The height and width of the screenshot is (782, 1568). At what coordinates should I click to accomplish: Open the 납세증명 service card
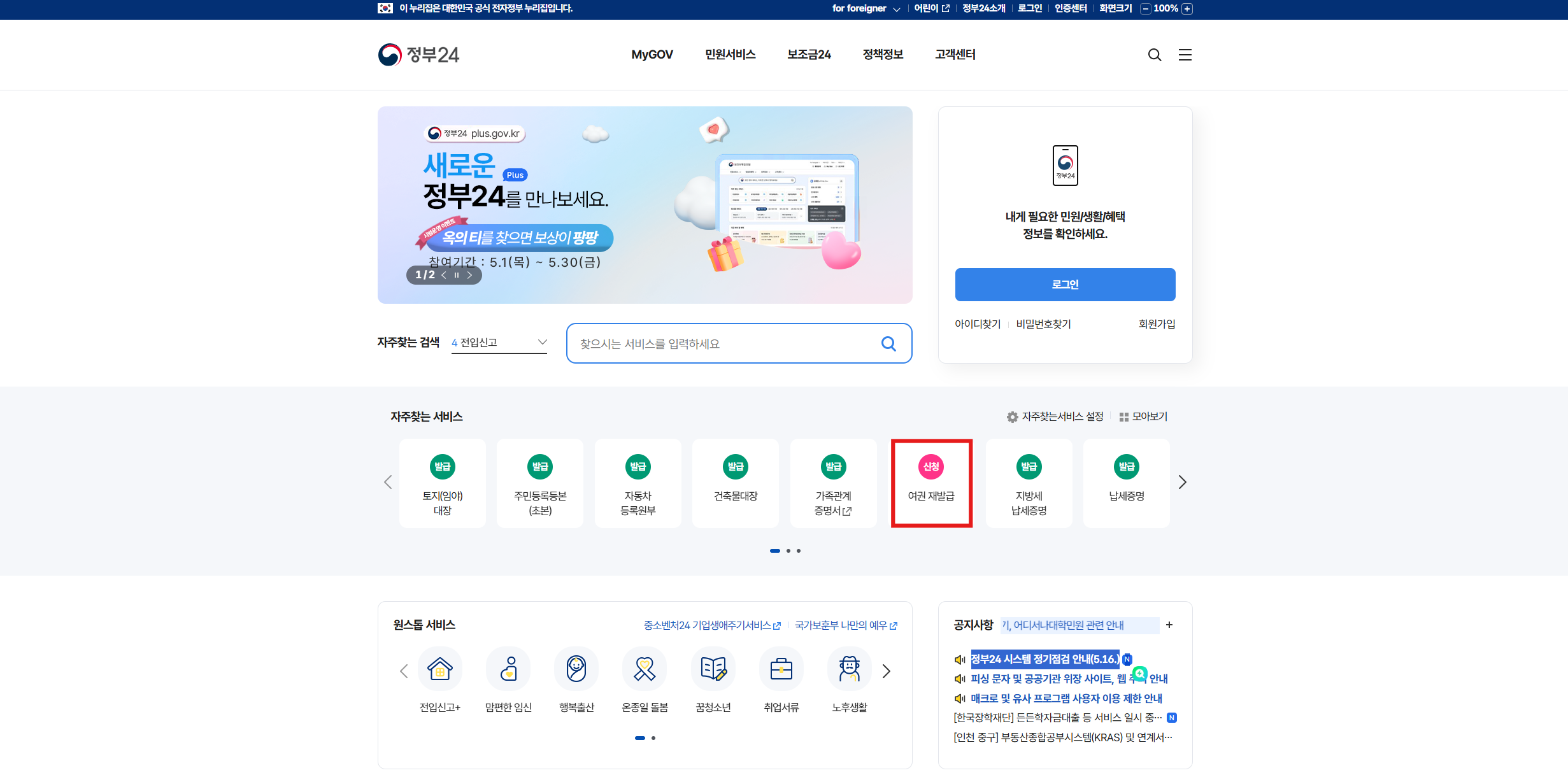1127,483
